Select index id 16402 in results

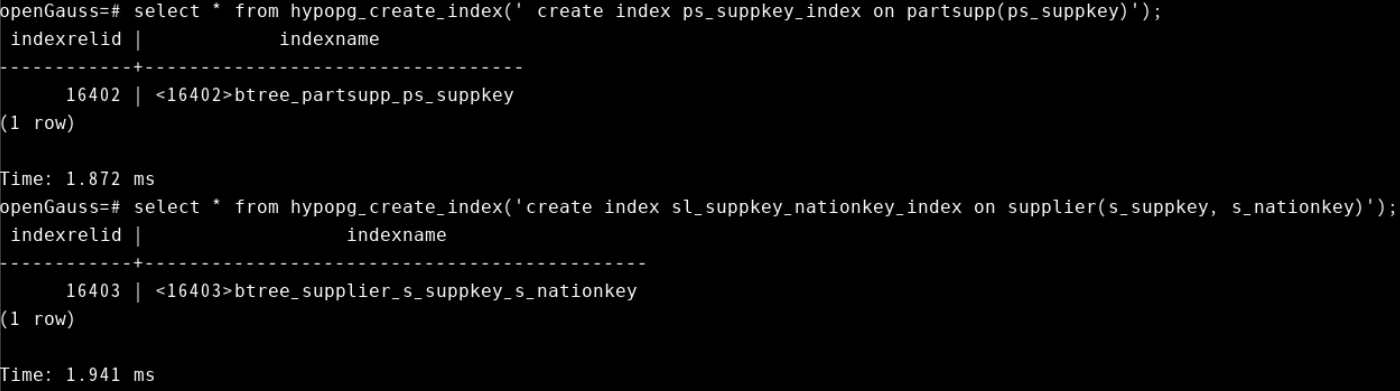(x=94, y=96)
